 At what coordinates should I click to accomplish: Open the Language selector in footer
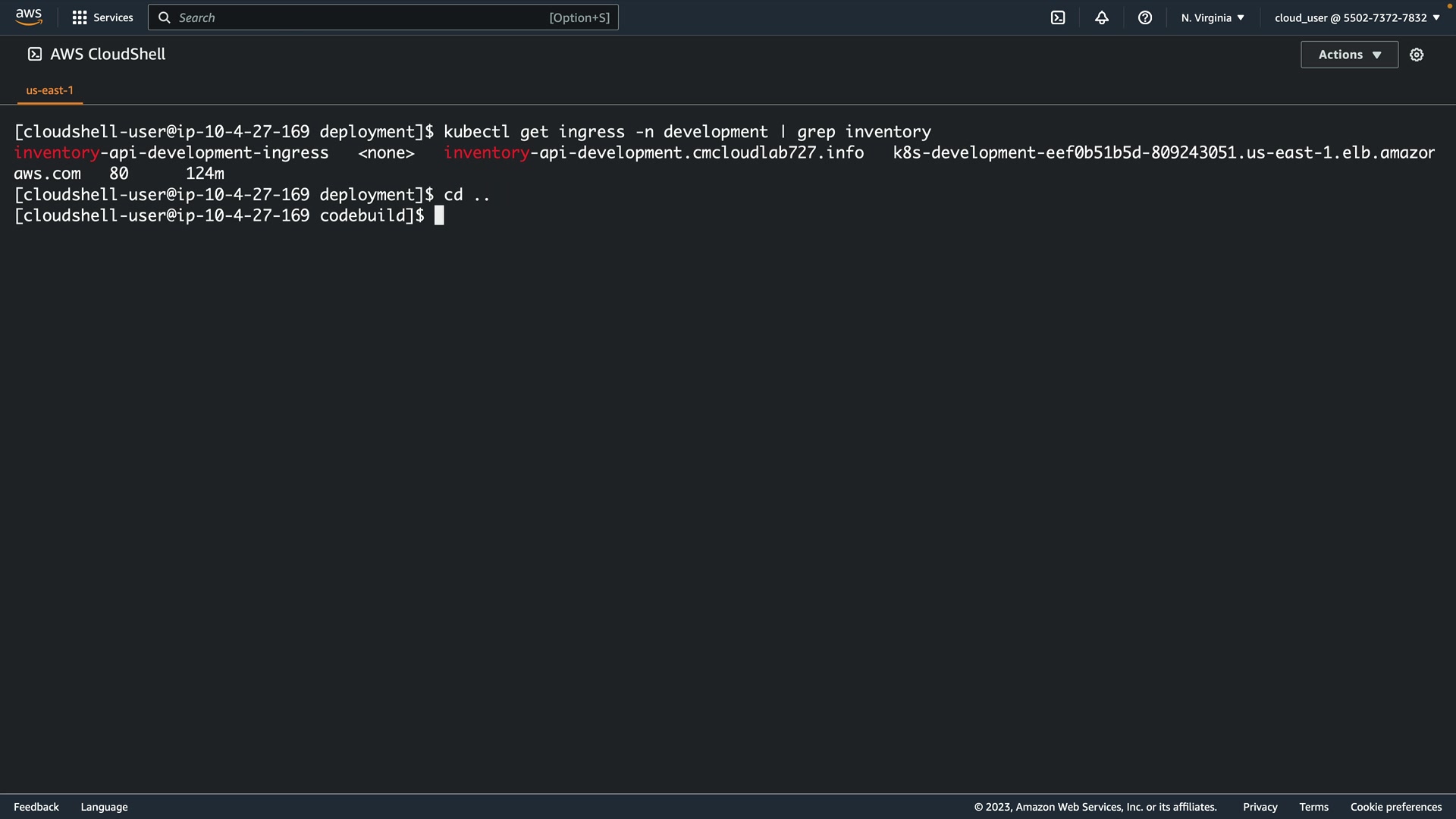[x=104, y=807]
